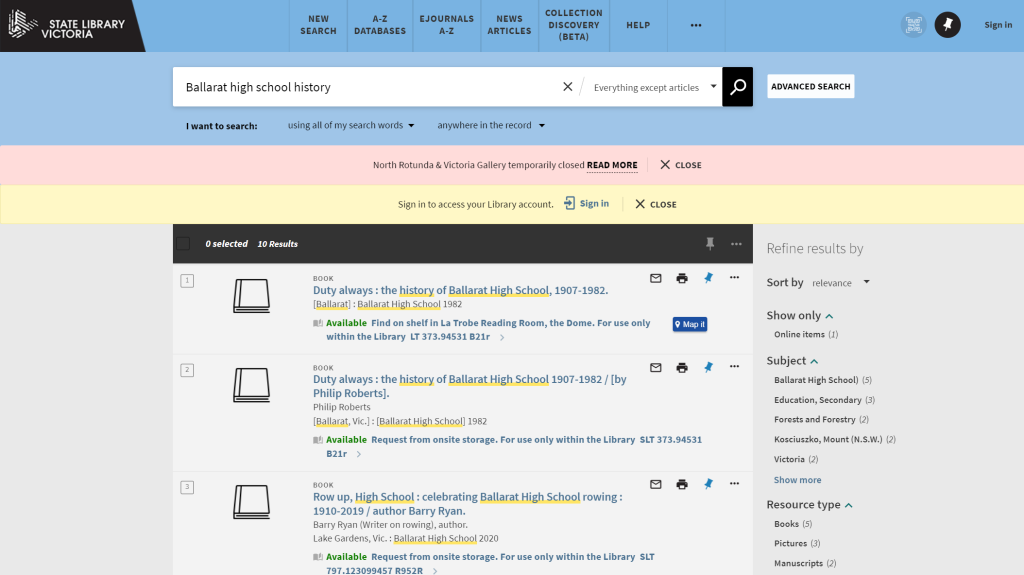Print the second result record
Viewport: 1024px width, 575px height.
pos(682,368)
